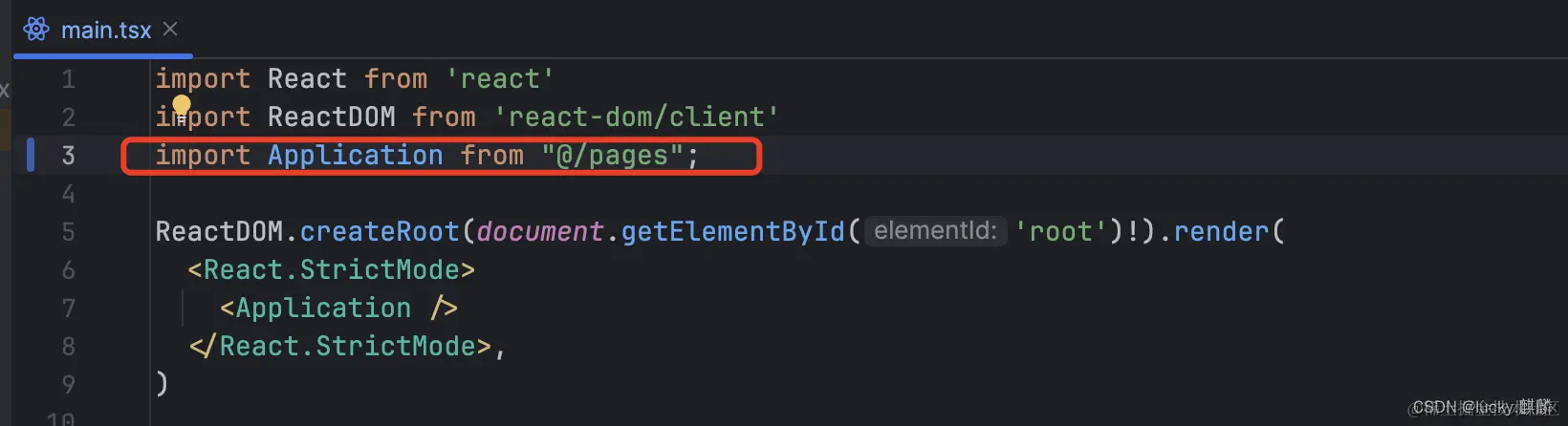The image size is (1568, 426).
Task: Click line number 7 in the gutter
Action: pos(69,309)
